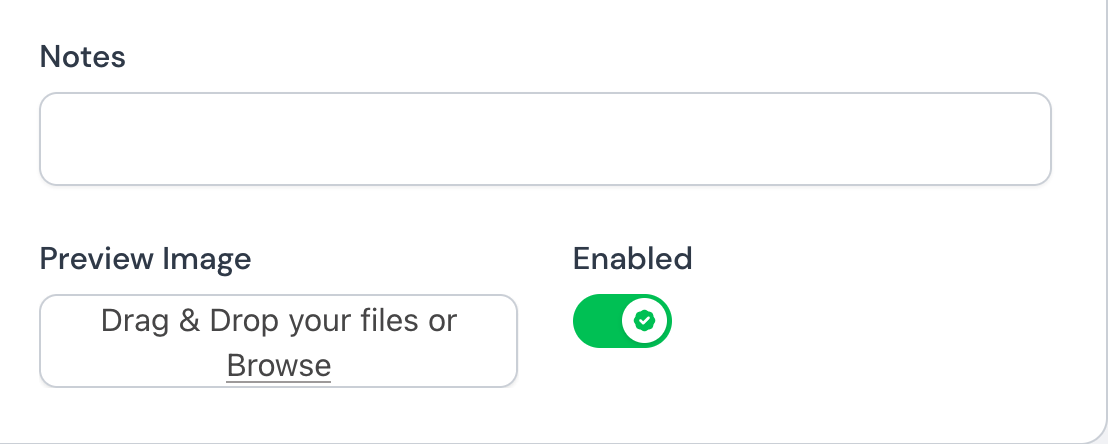Click the 'Drag & Drop your files' text

point(278,321)
